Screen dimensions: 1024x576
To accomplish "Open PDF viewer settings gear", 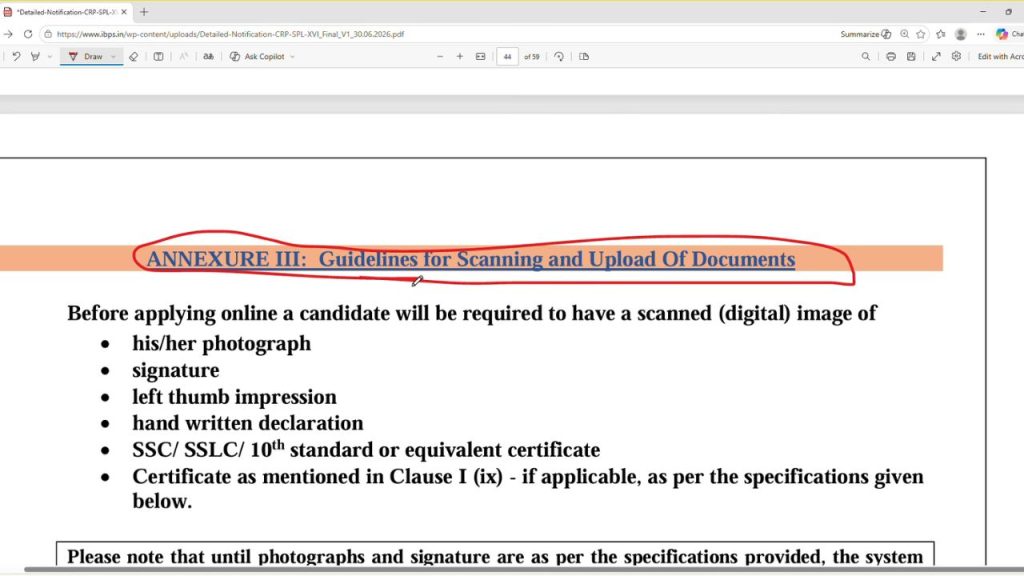I will (956, 57).
